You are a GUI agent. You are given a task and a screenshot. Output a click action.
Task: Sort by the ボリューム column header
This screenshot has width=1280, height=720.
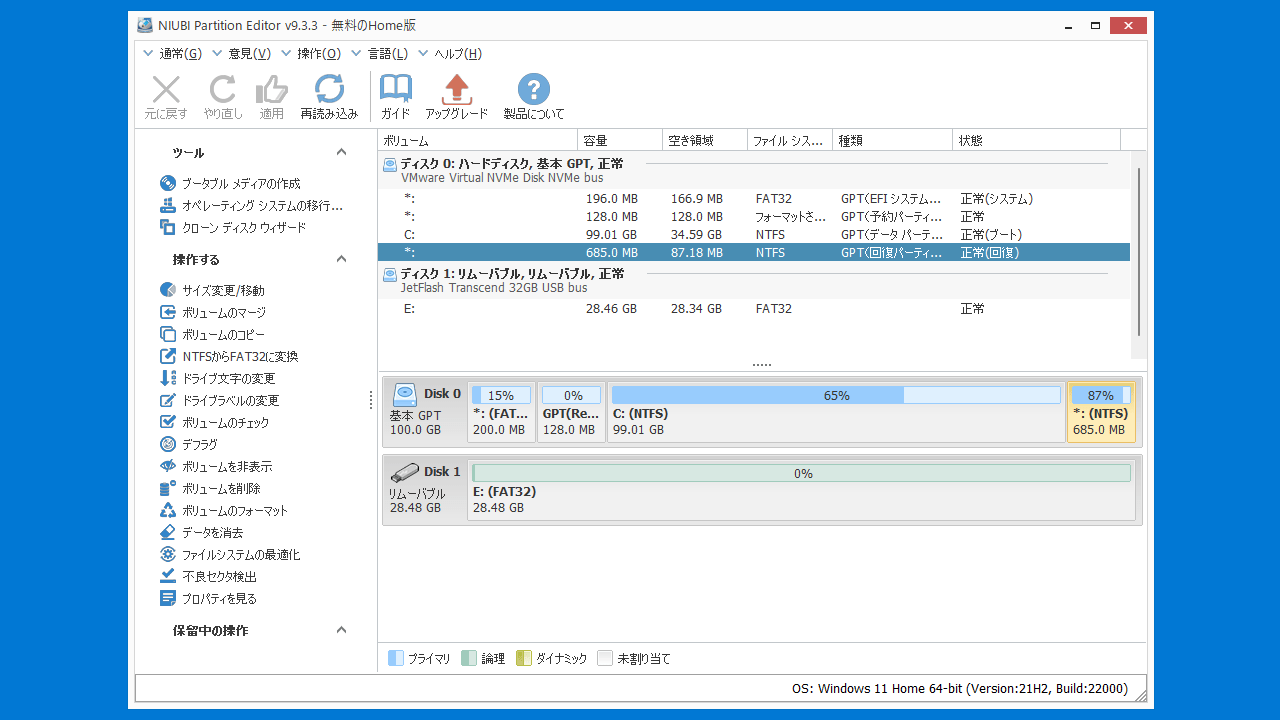pos(478,141)
